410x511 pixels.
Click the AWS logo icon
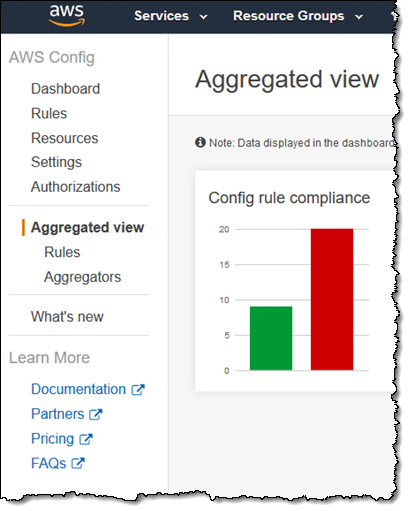coord(67,15)
